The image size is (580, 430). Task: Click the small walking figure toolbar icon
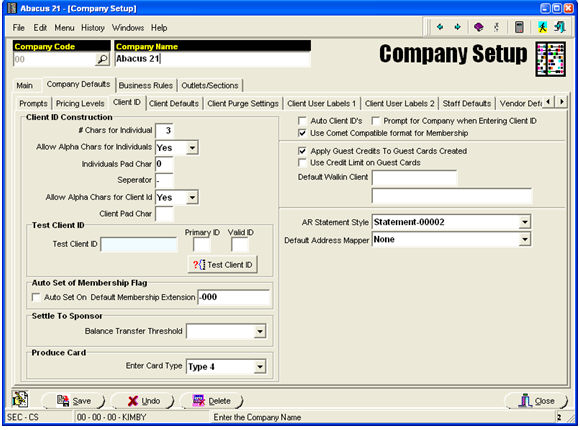coord(496,27)
